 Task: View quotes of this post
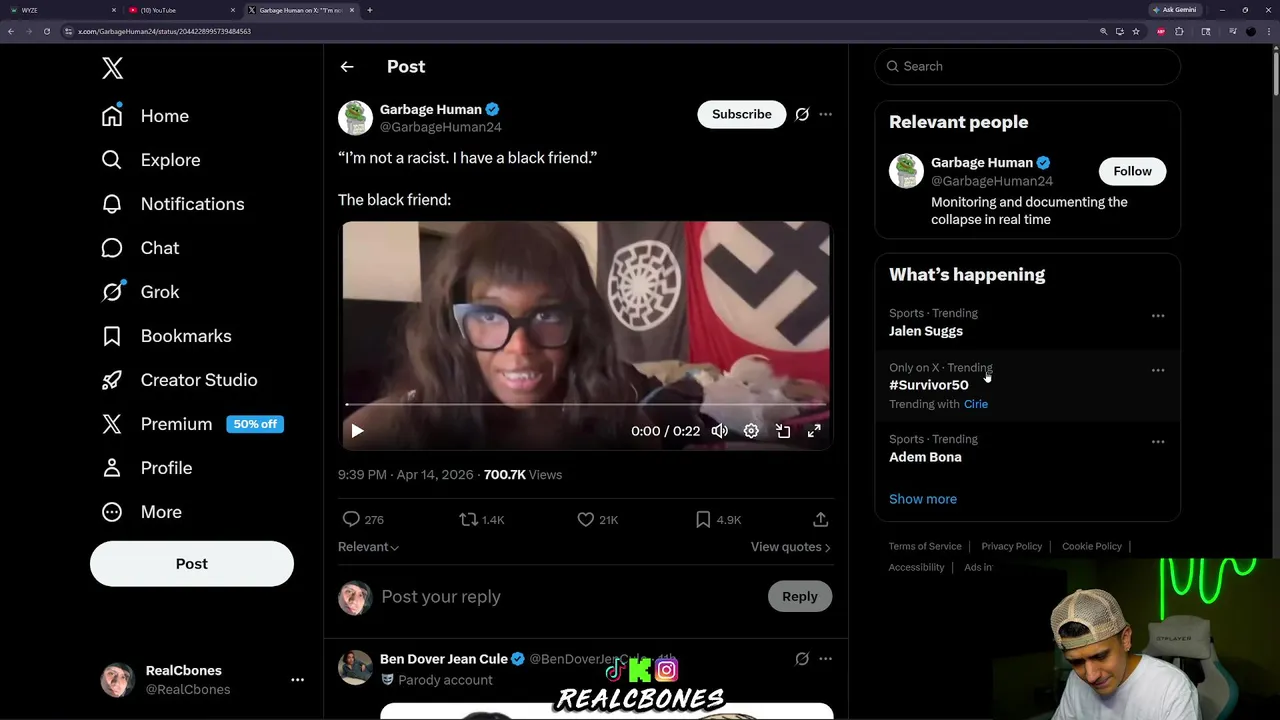[790, 547]
